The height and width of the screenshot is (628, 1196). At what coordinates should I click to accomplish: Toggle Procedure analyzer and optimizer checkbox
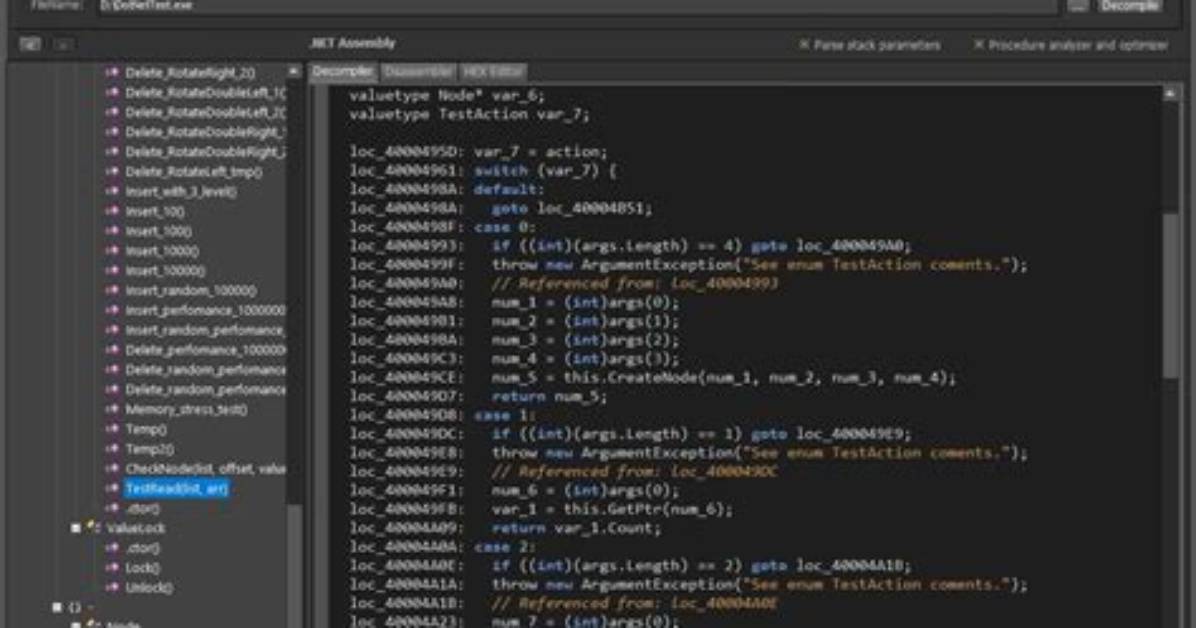(979, 45)
